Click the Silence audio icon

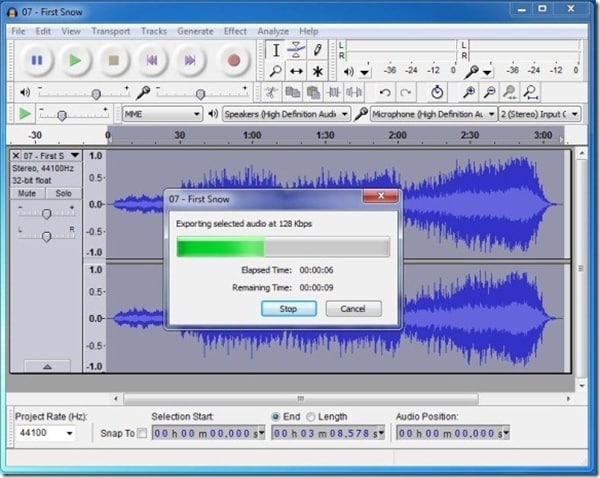click(354, 92)
